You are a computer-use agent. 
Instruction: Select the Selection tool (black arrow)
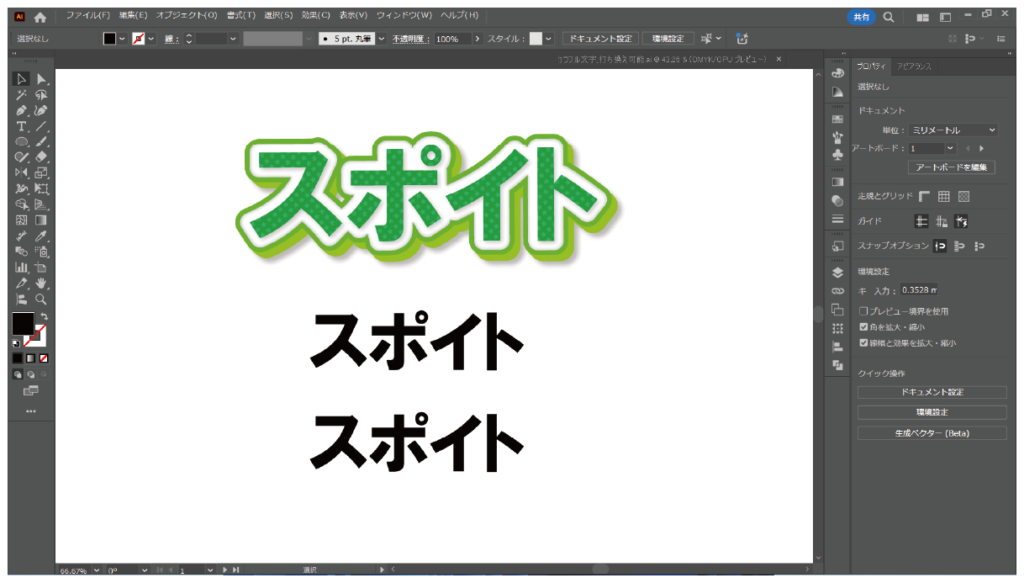(x=21, y=79)
